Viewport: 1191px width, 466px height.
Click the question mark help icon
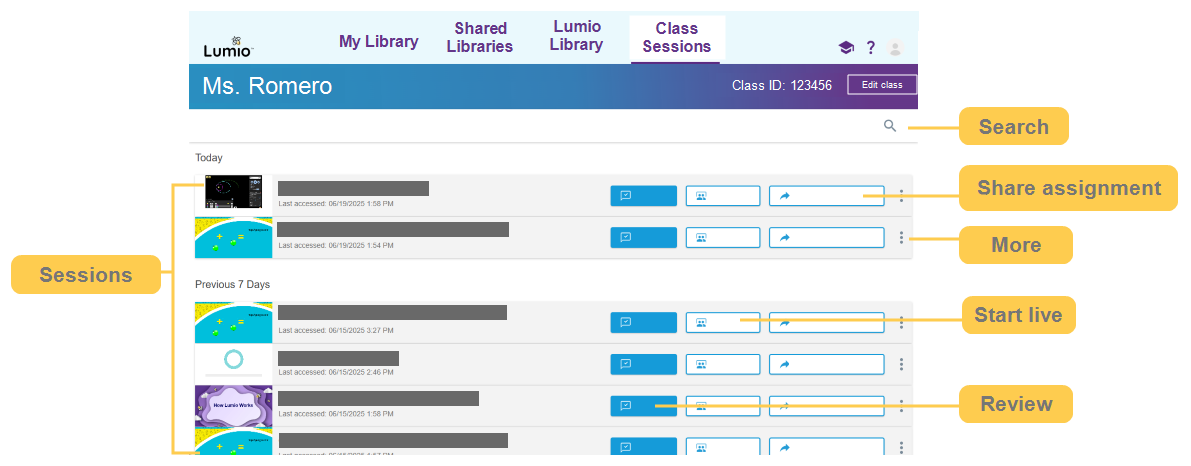point(871,47)
